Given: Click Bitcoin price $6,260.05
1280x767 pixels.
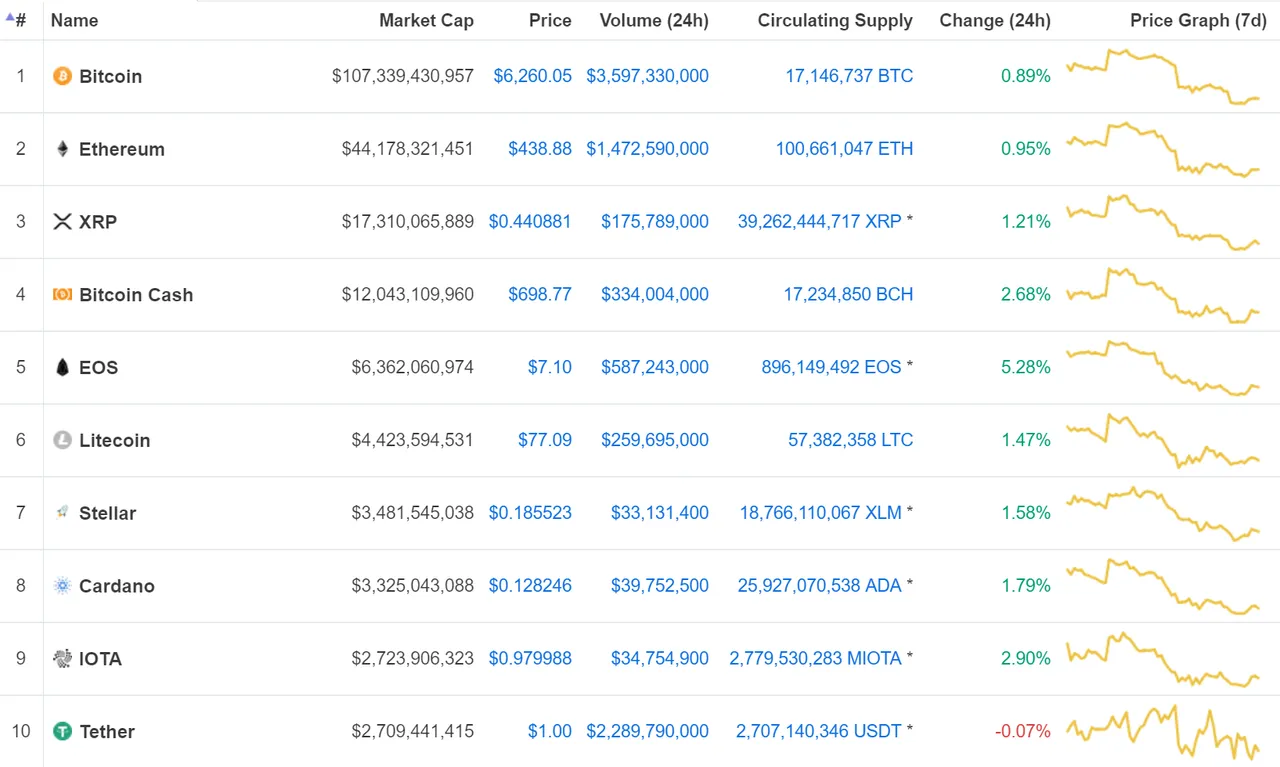Looking at the screenshot, I should click(533, 76).
